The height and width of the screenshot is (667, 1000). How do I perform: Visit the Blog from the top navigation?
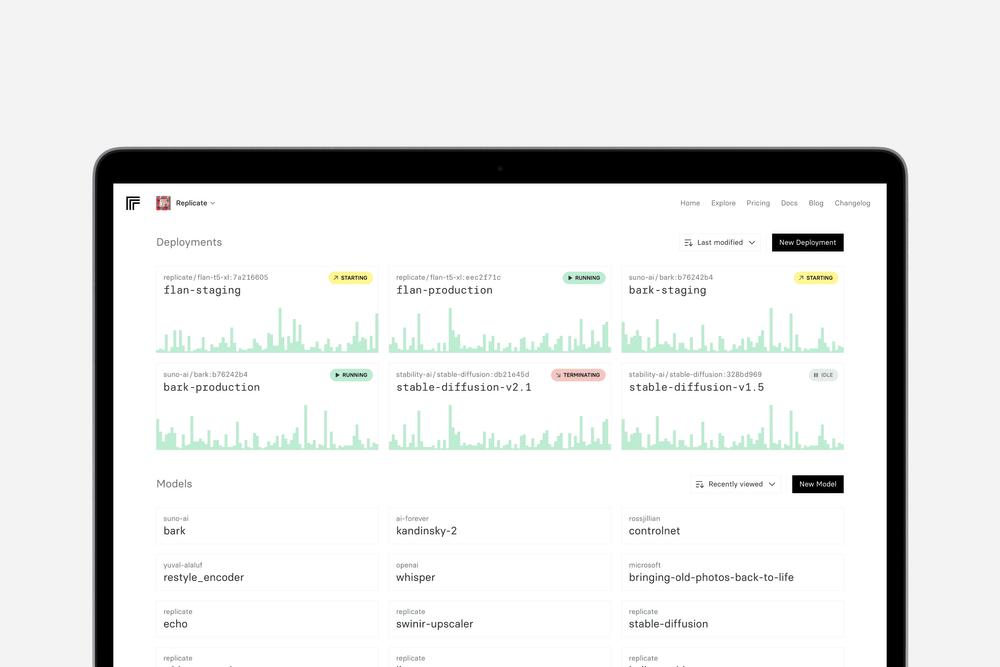click(816, 203)
